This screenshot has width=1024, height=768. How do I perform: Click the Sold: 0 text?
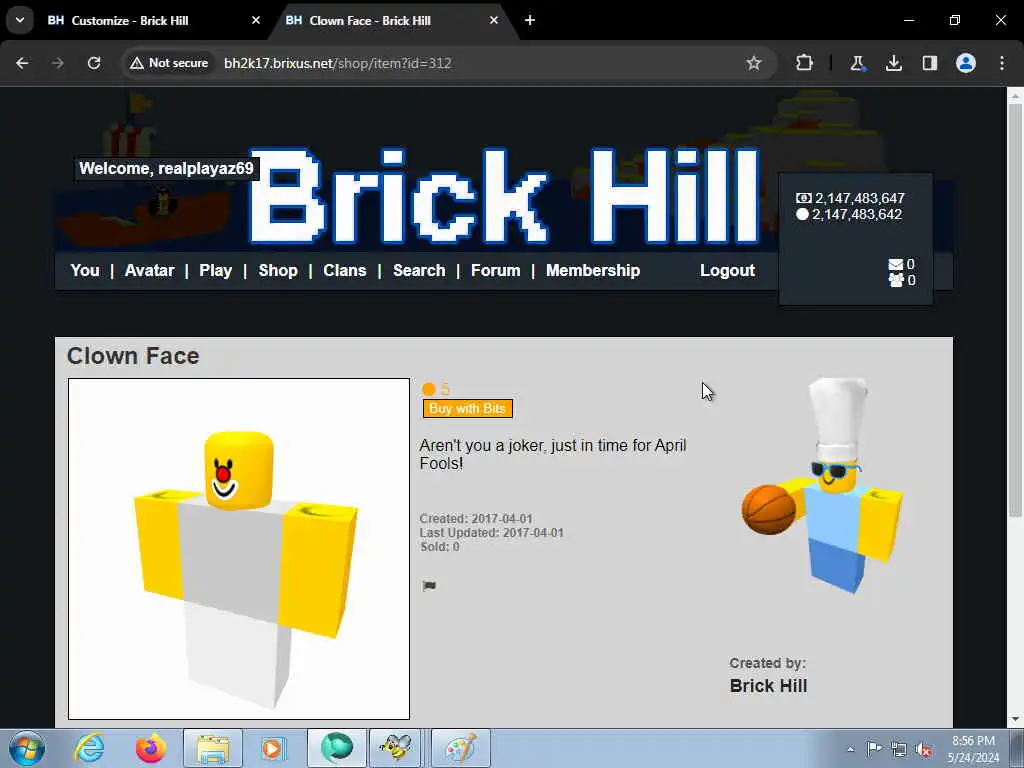pos(440,547)
